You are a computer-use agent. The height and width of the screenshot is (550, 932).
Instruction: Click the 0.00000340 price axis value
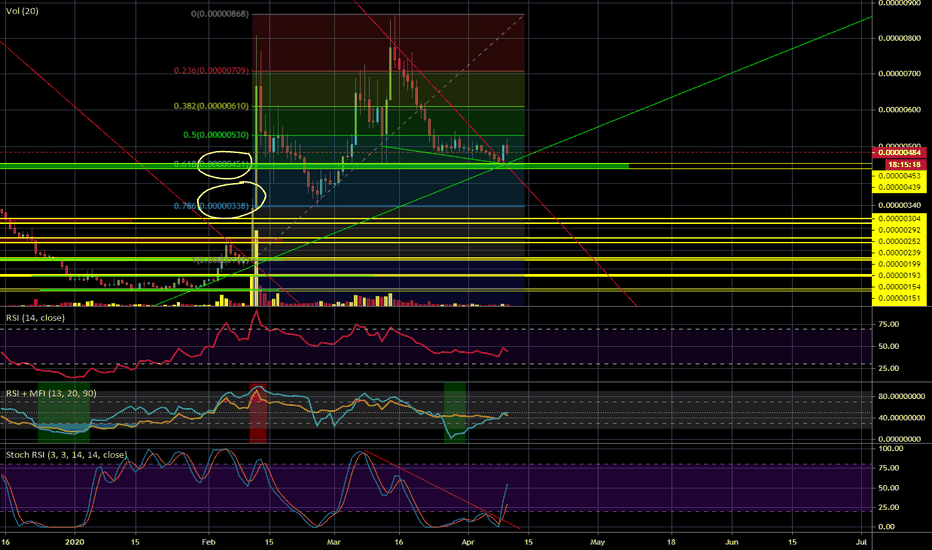[899, 206]
